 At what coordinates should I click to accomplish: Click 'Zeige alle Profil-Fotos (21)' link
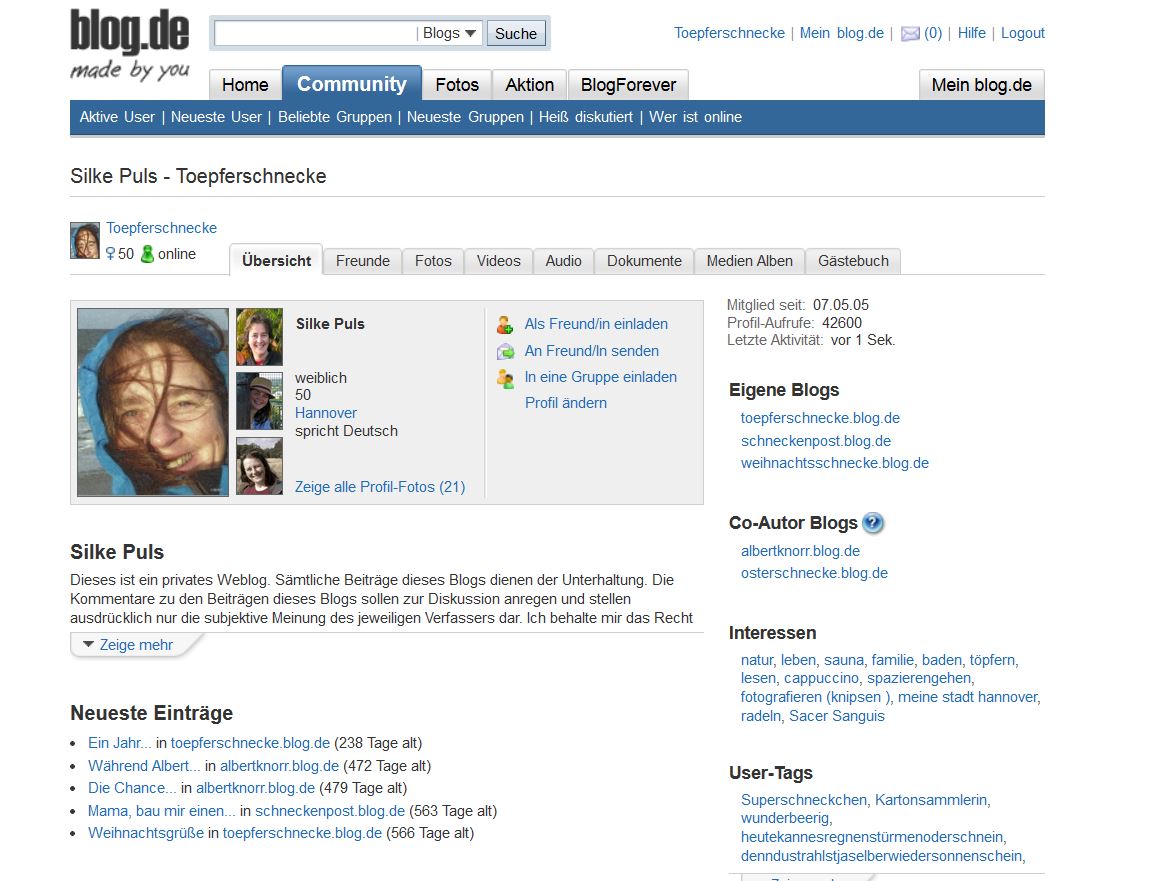click(380, 487)
